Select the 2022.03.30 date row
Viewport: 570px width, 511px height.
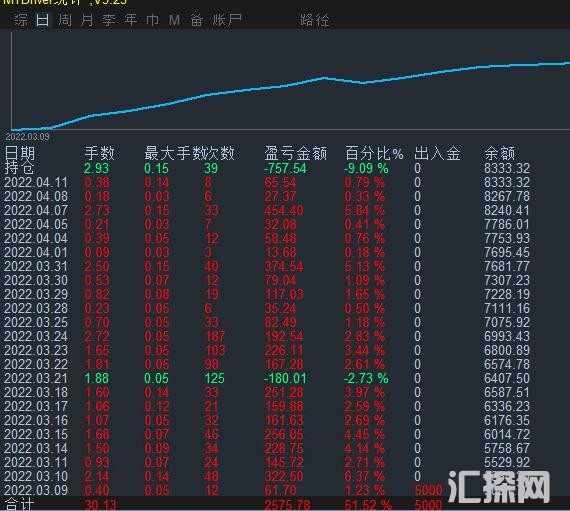click(x=36, y=281)
